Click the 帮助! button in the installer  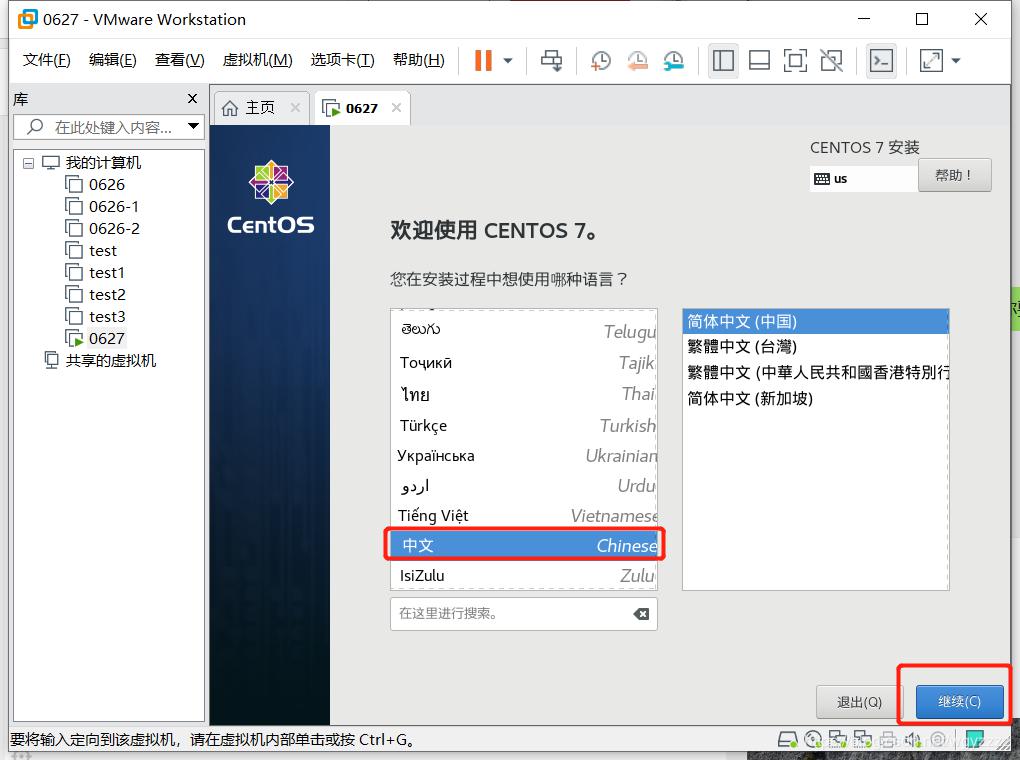[955, 175]
